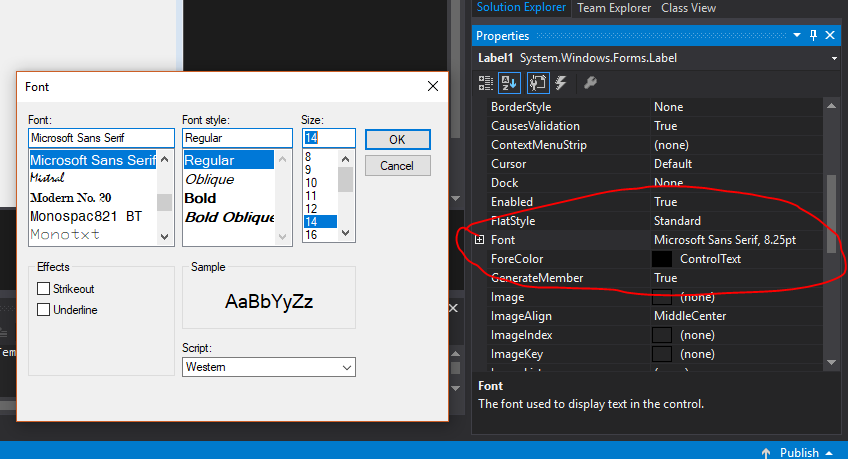Open the Publish dropdown caret in status bar
This screenshot has height=459, width=848.
829,453
